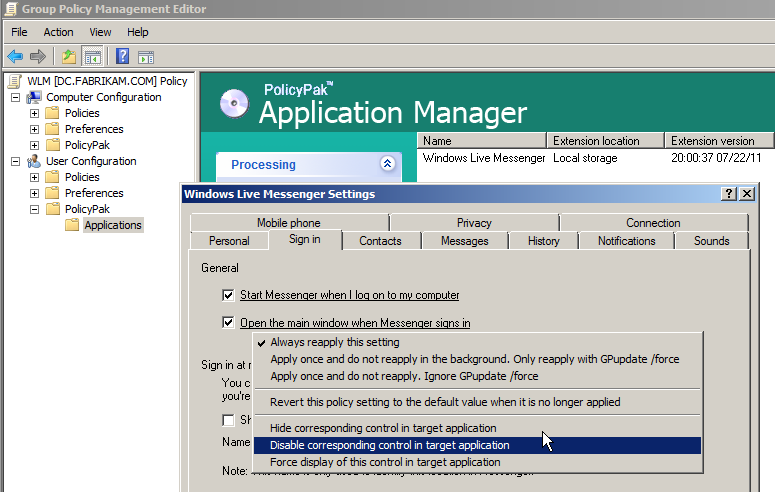
Task: Collapse the Processing panel chevron
Action: tap(387, 164)
